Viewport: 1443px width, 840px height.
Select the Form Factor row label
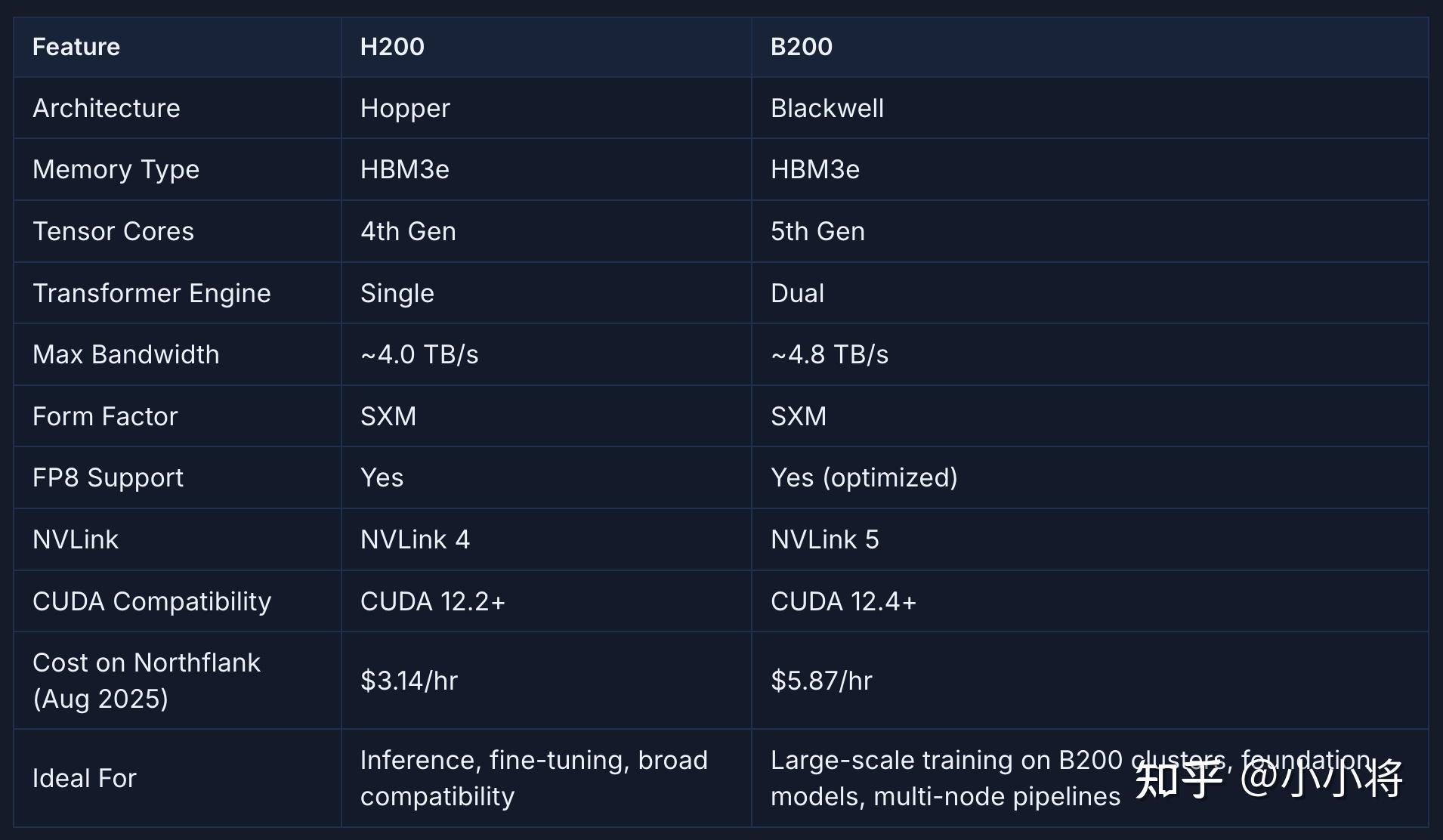coord(105,416)
